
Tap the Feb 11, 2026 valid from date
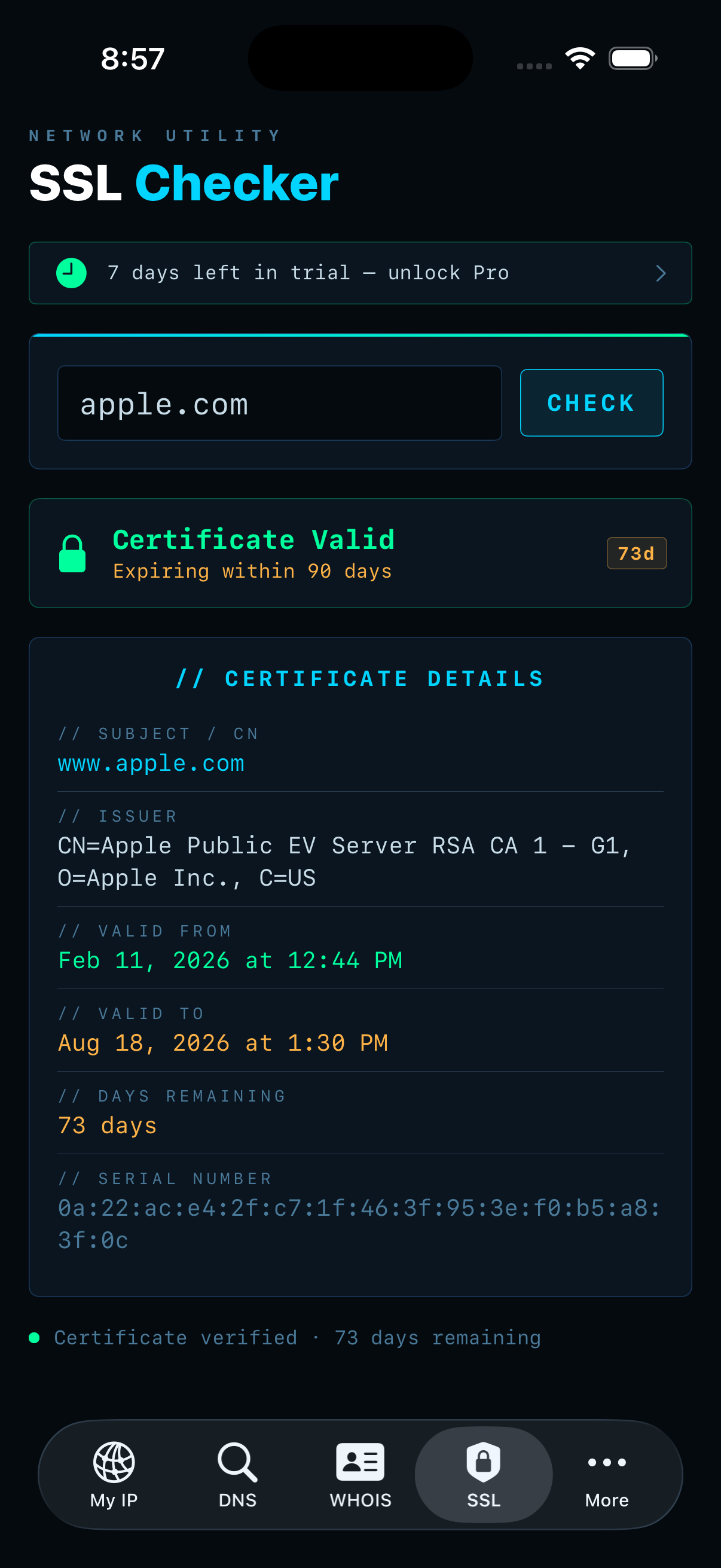(230, 960)
